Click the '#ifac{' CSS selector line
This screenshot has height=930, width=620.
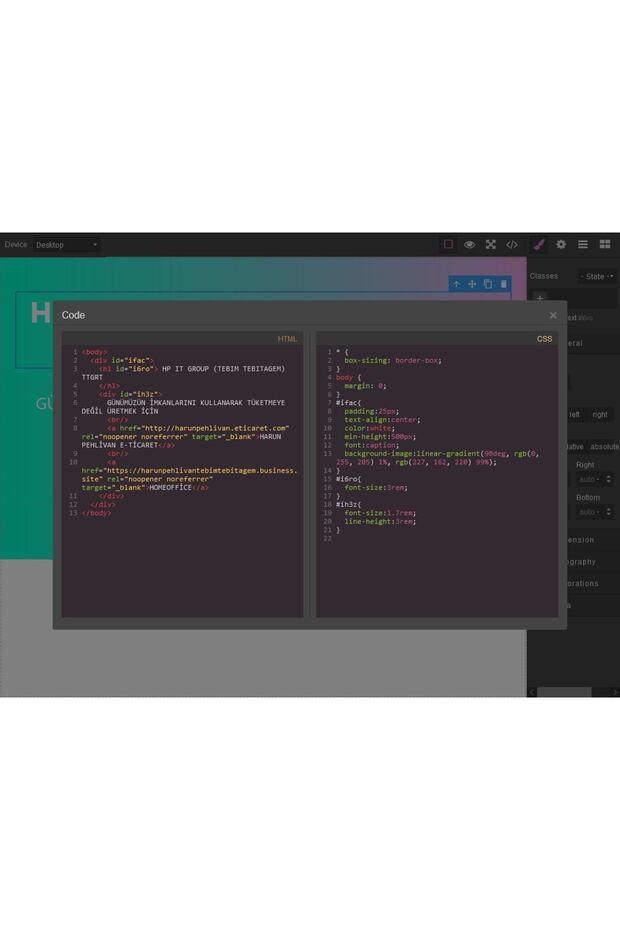348,403
